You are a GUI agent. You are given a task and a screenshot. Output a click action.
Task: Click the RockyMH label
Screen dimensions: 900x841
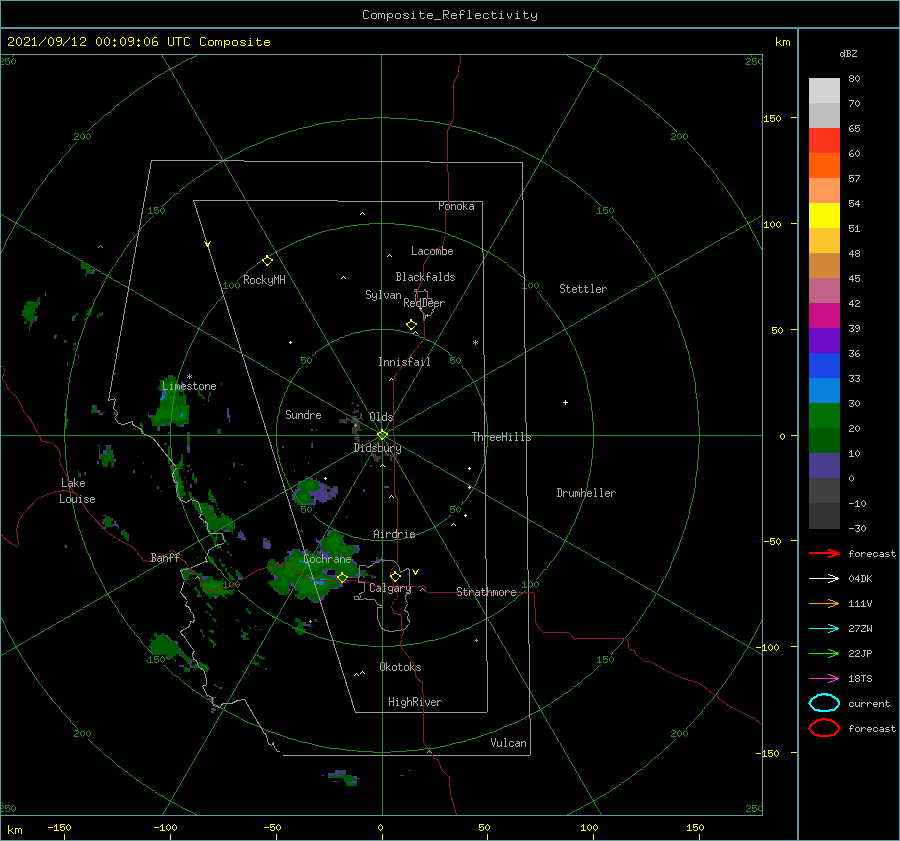(264, 280)
